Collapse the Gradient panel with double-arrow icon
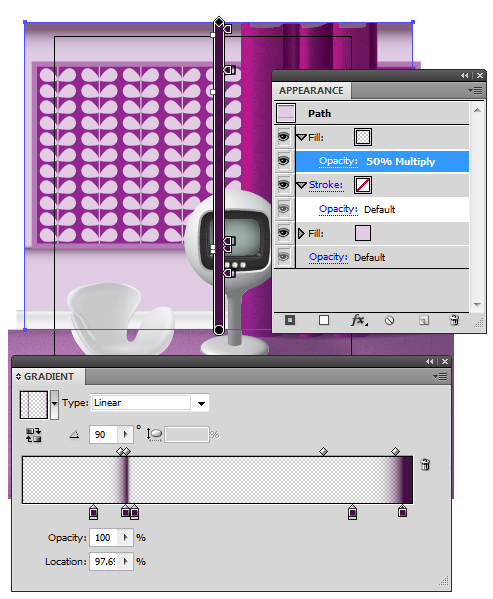Screen dimensions: 493x599 [430, 361]
